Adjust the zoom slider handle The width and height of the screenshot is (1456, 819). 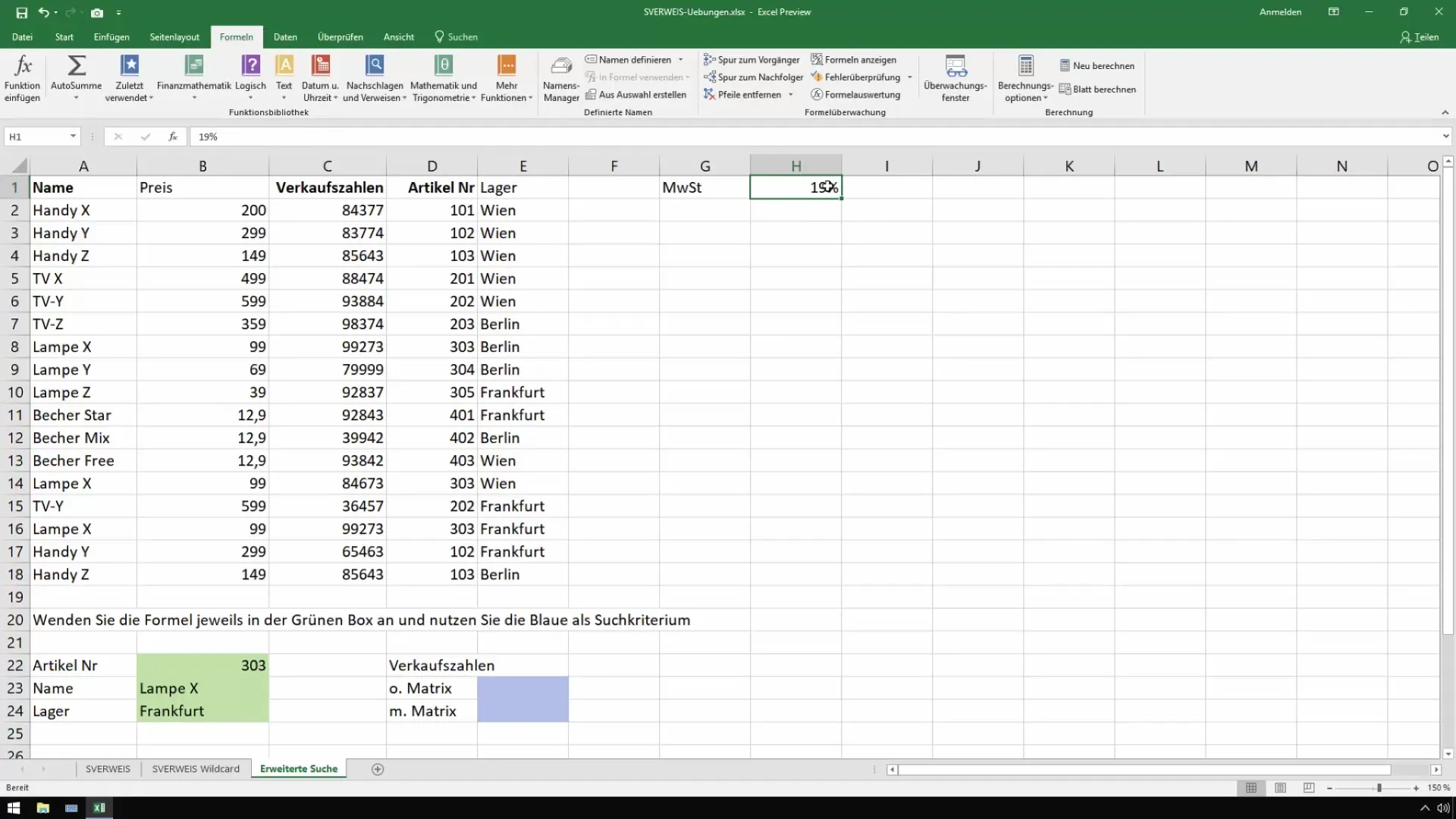1379,788
